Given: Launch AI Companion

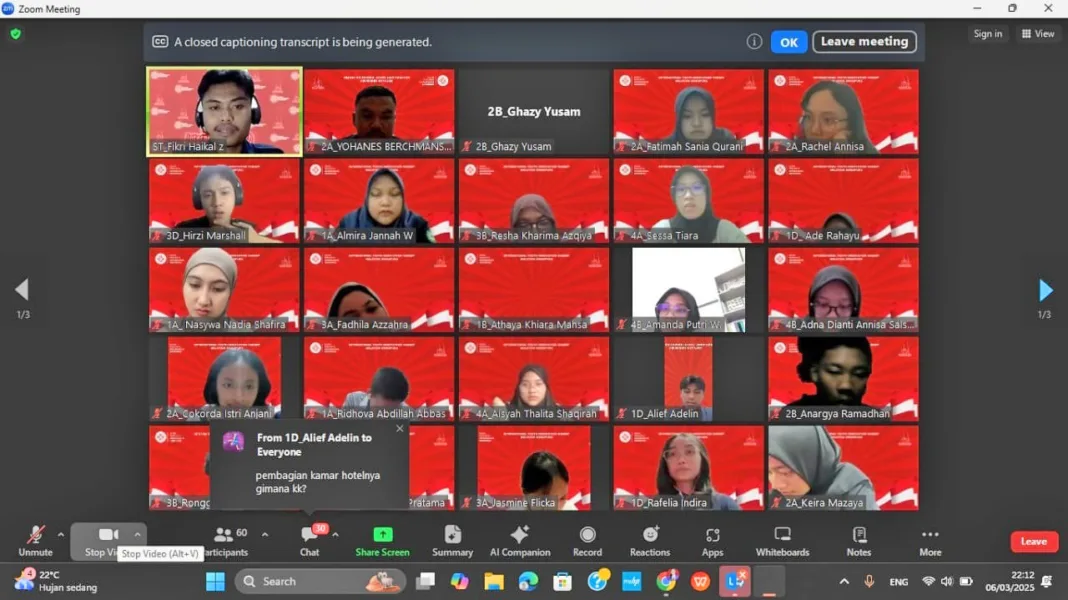Looking at the screenshot, I should (x=520, y=541).
